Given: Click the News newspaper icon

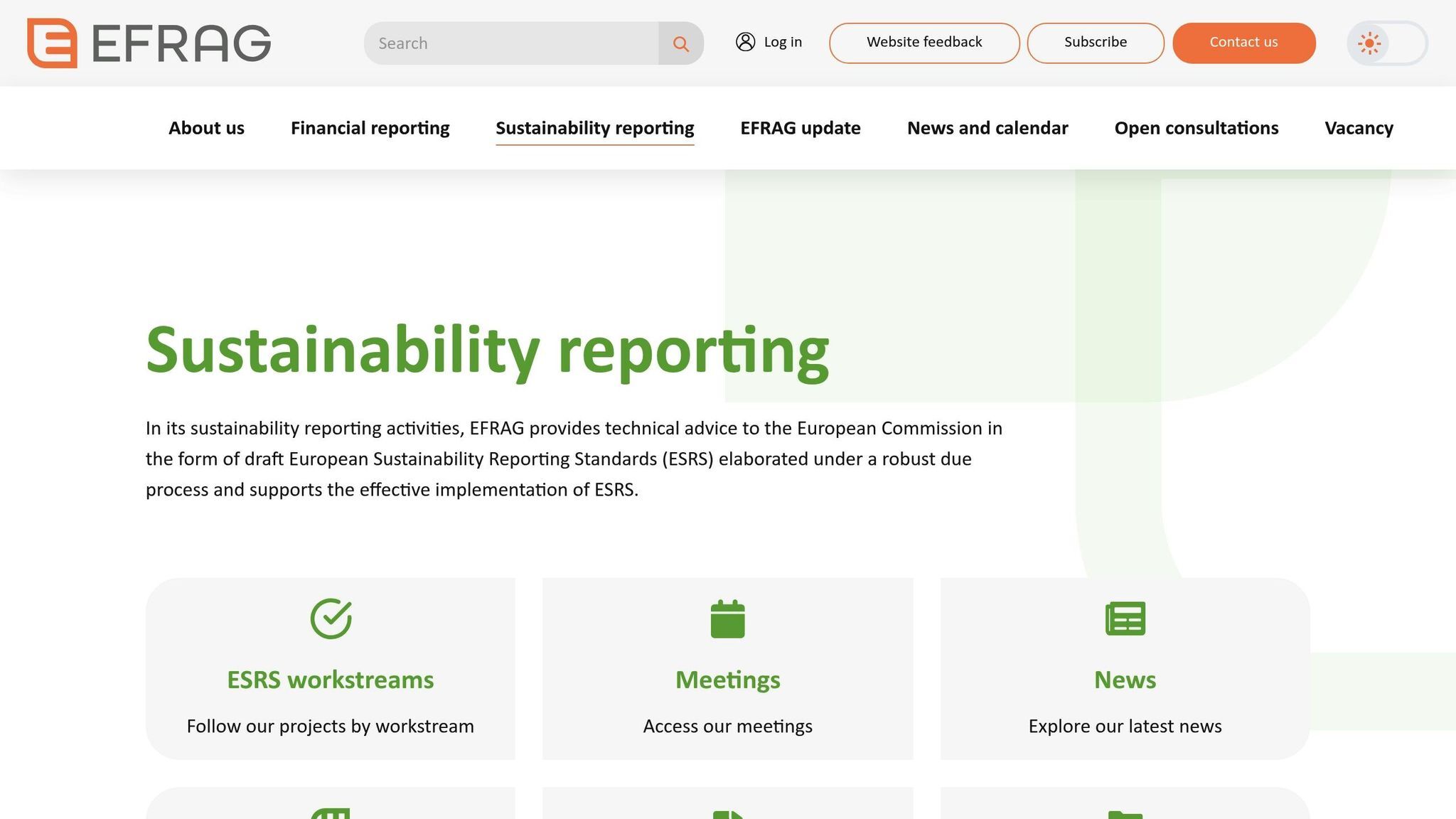Looking at the screenshot, I should pyautogui.click(x=1125, y=619).
